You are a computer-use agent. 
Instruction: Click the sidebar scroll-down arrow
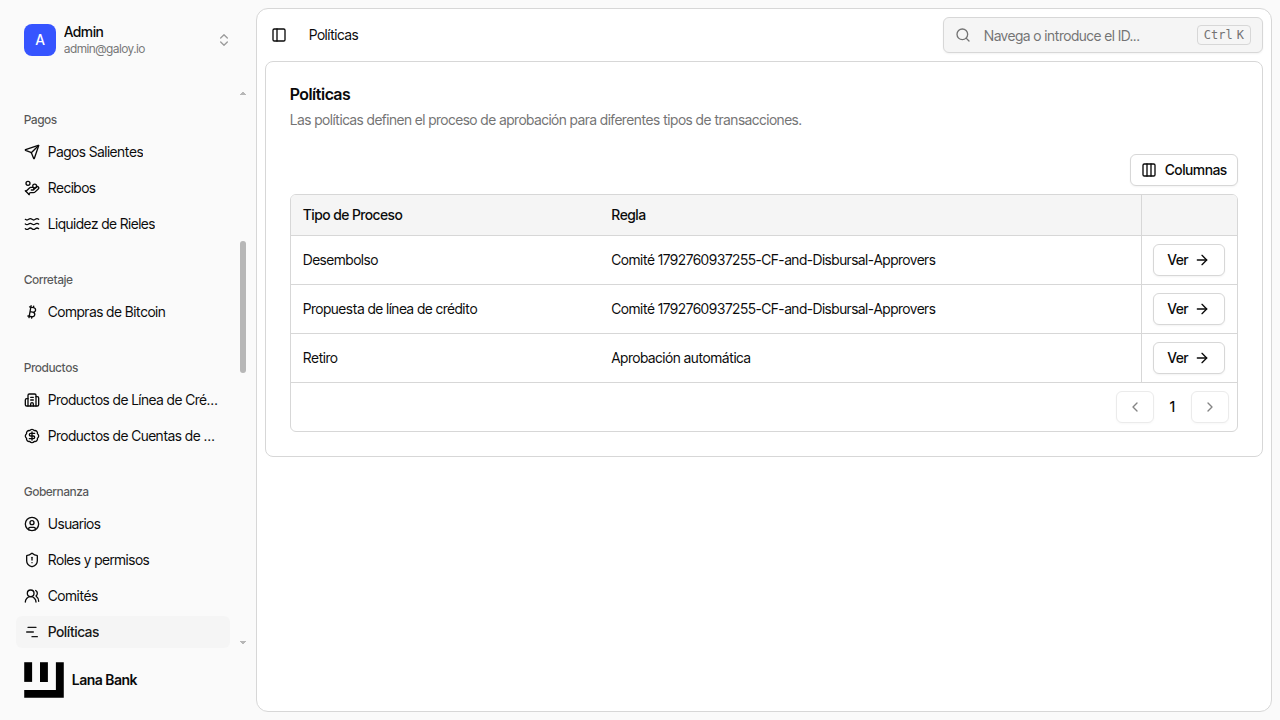point(243,643)
